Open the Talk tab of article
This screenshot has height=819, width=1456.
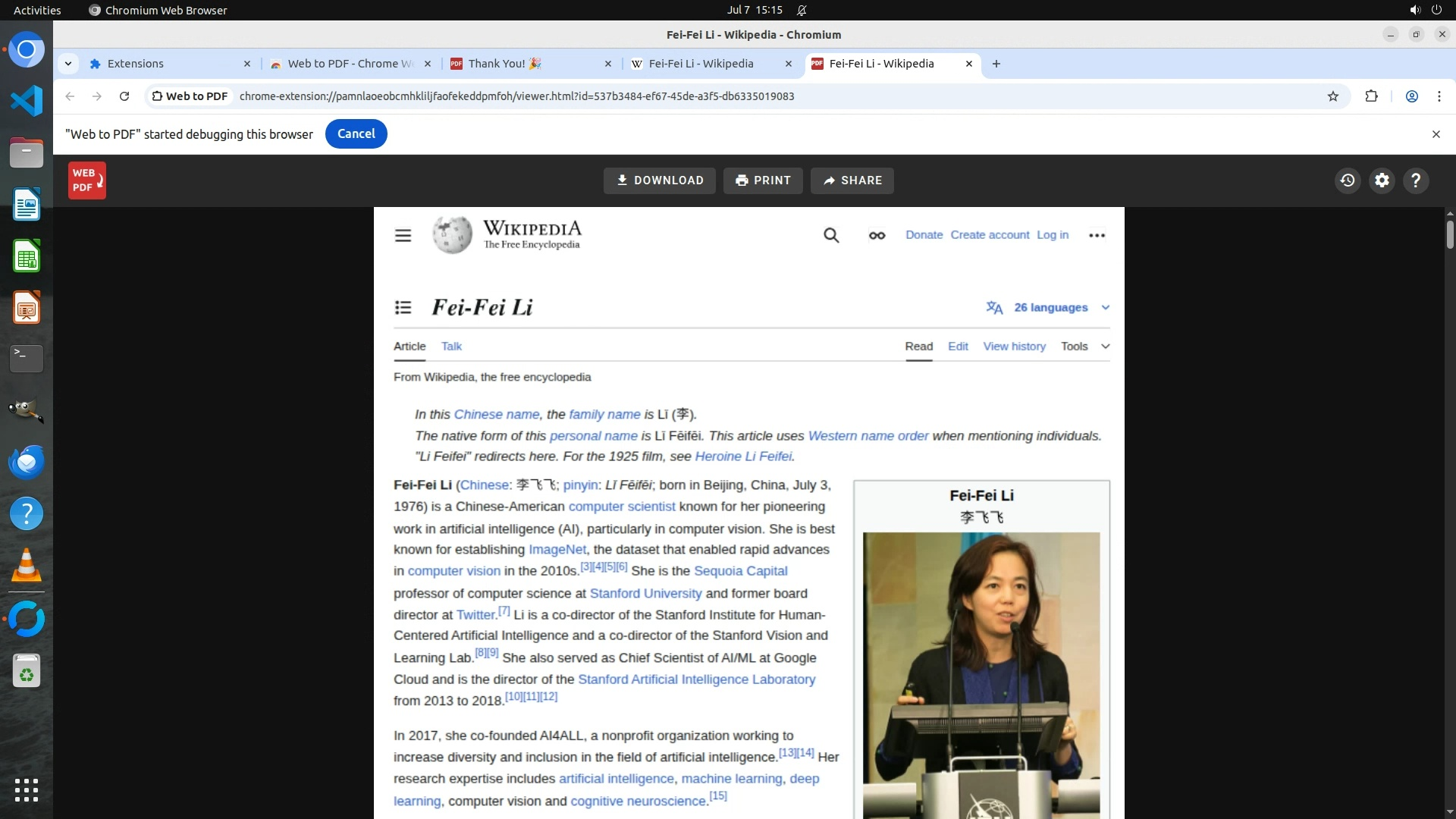pyautogui.click(x=451, y=347)
